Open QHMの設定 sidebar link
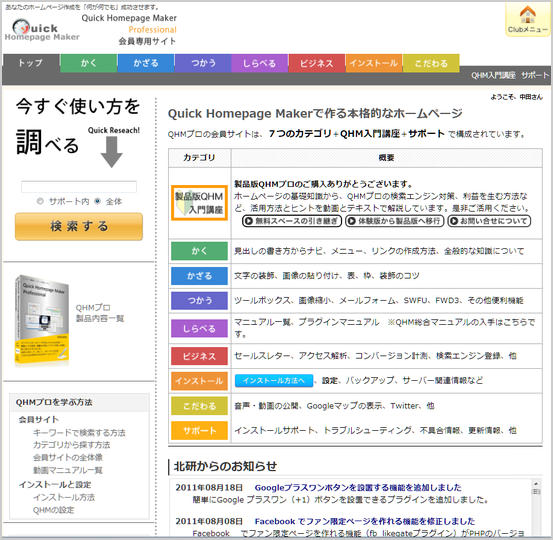Image resolution: width=553 pixels, height=540 pixels. tap(54, 510)
